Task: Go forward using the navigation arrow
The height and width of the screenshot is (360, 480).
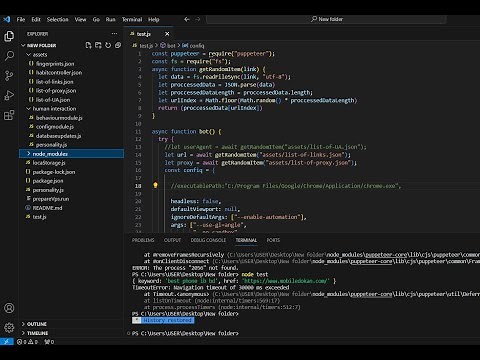Action: click(x=198, y=19)
